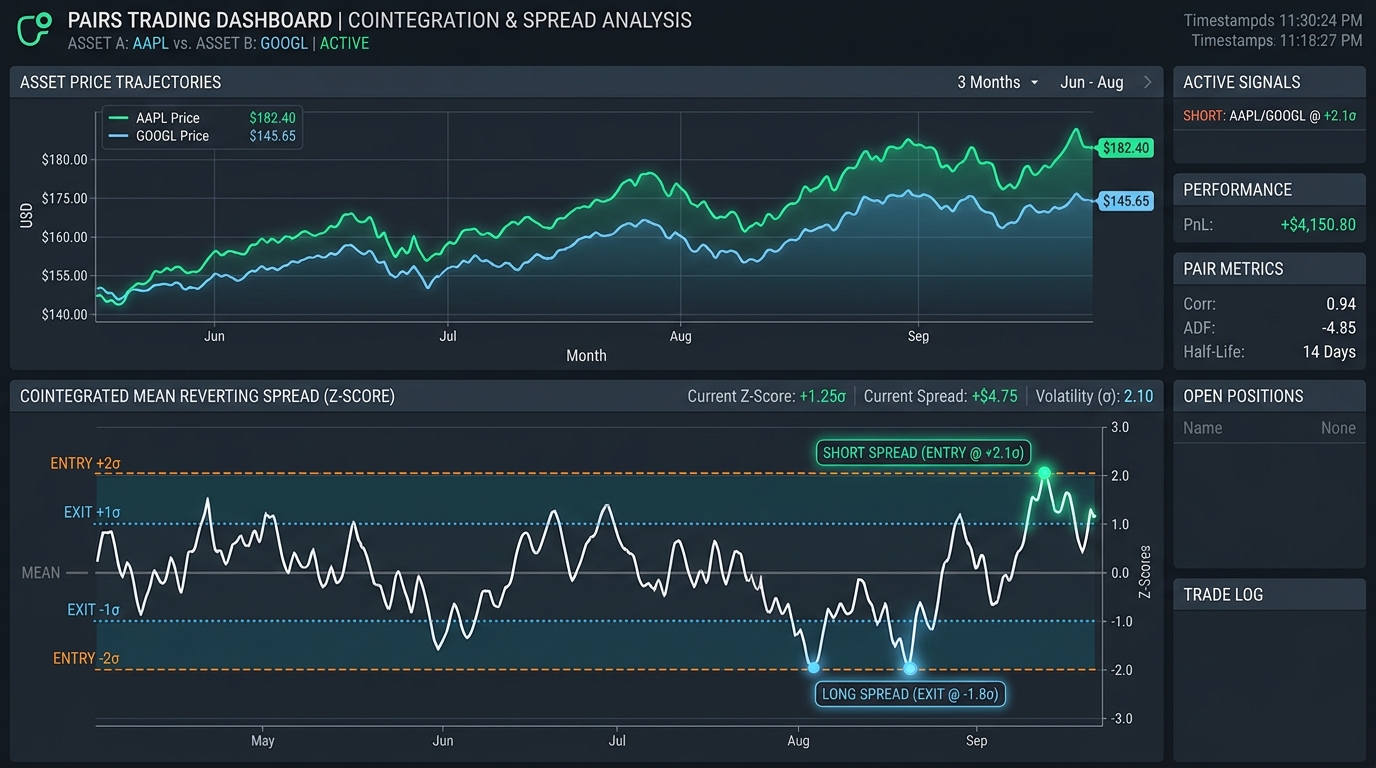Click the EXIT -1σ threshold label

click(x=94, y=610)
